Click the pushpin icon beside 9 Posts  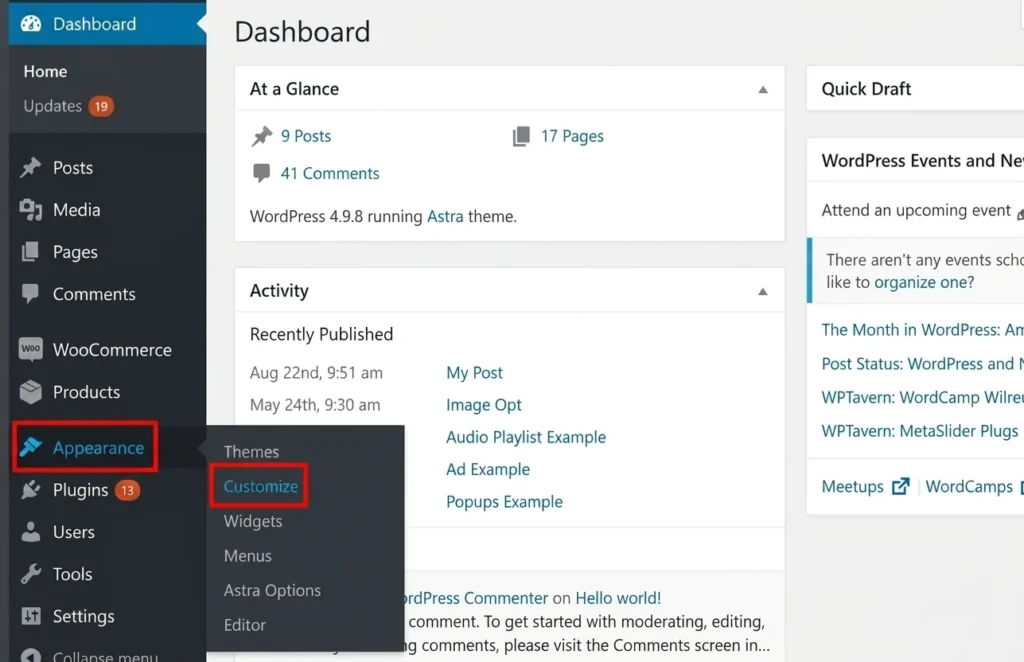tap(262, 136)
